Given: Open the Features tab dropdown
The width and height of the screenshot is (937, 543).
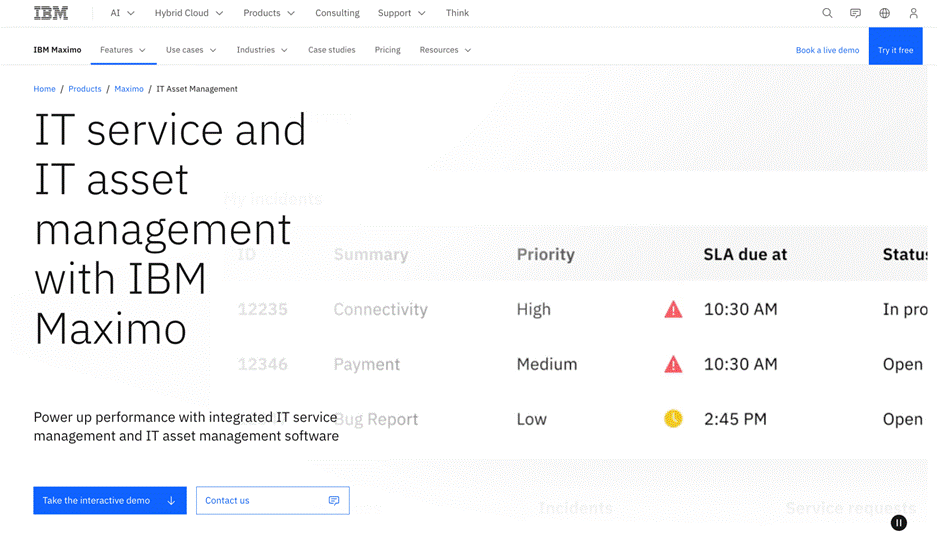Looking at the screenshot, I should click(123, 50).
